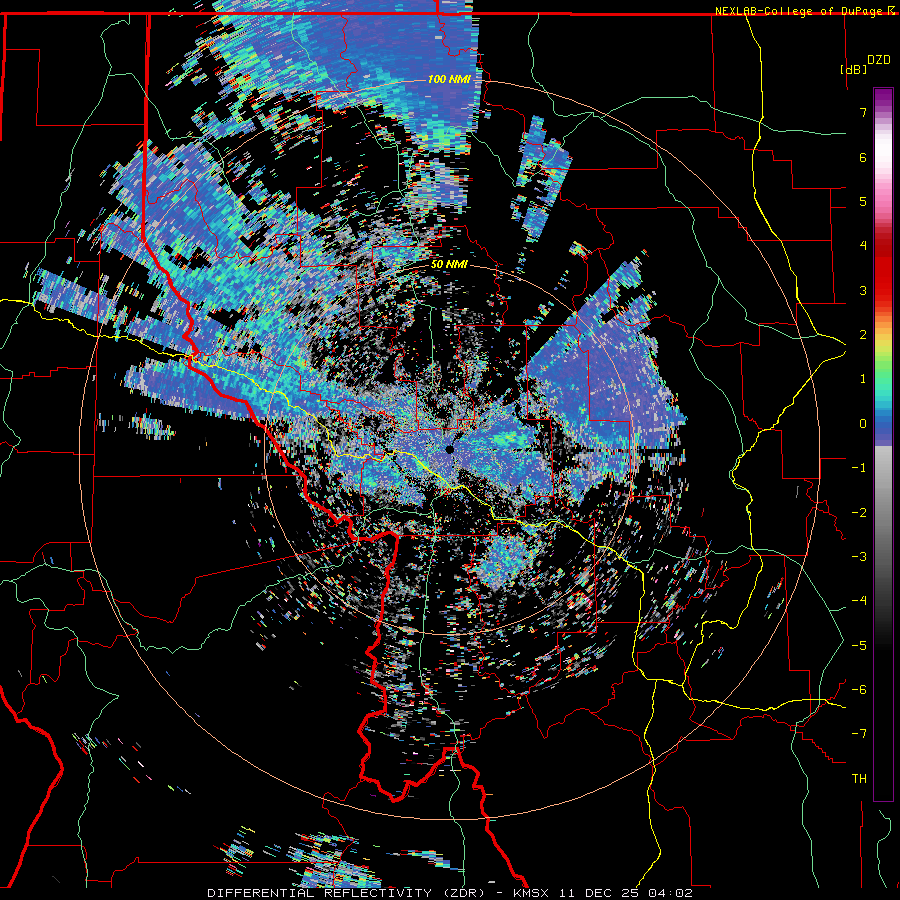The image size is (900, 900).
Task: Click the 'DZD' legend title
Action: coord(878,60)
